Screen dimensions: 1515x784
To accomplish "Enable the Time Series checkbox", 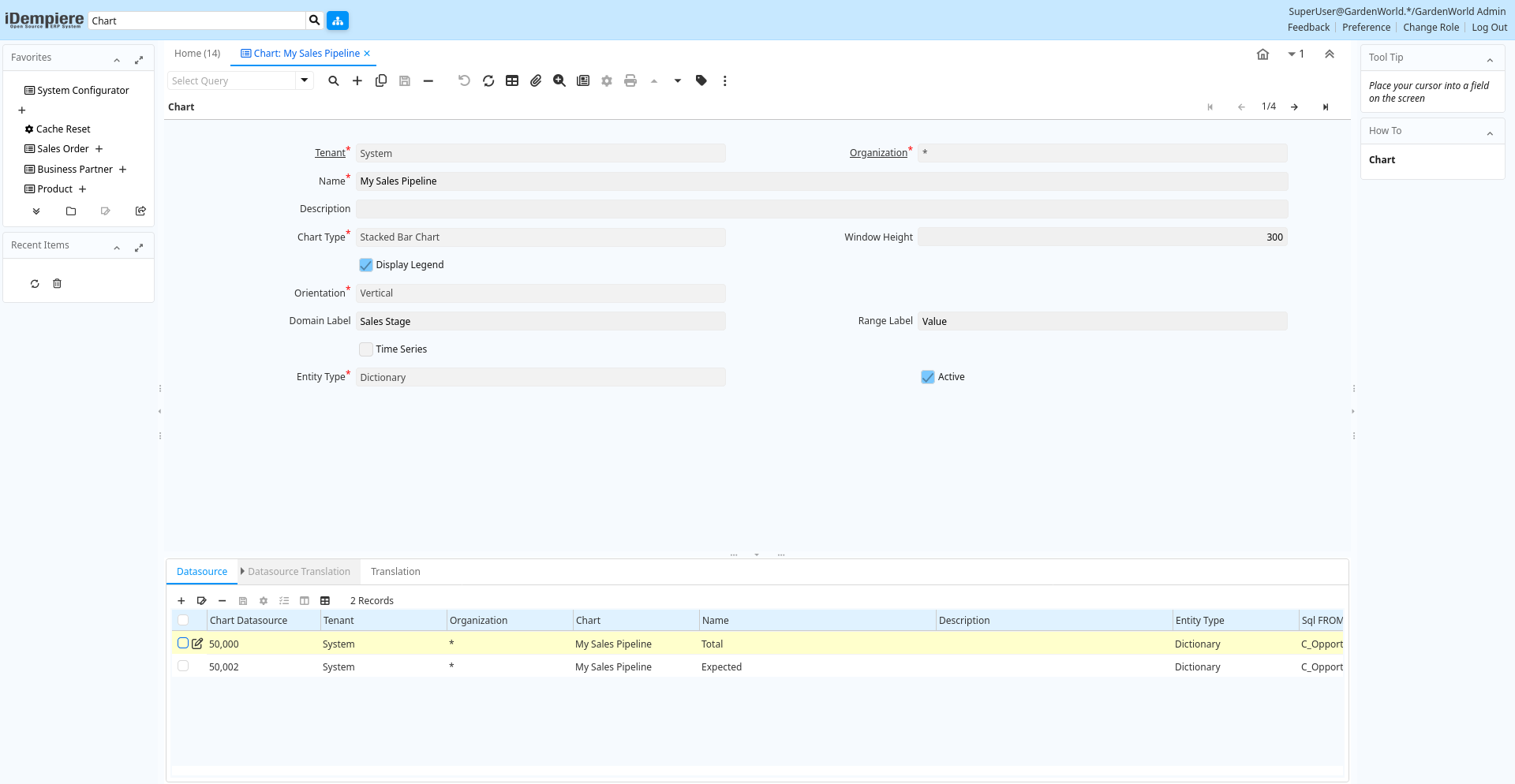I will coord(366,349).
